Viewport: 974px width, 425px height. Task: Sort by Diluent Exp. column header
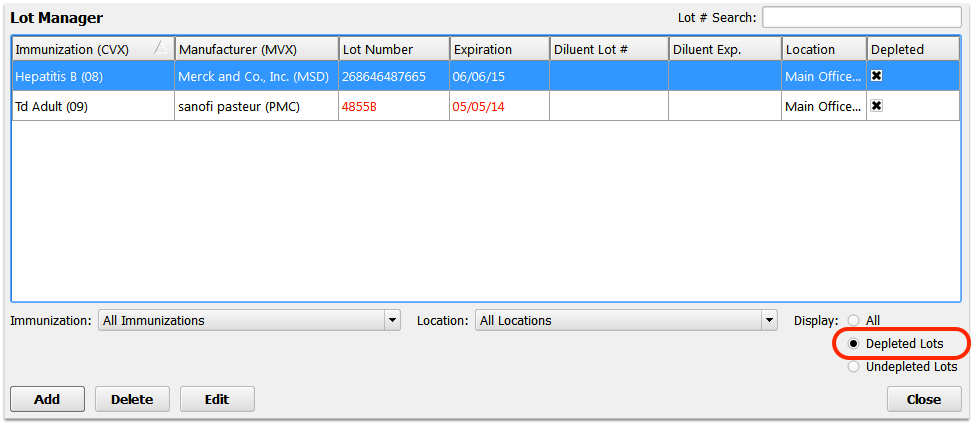[725, 49]
